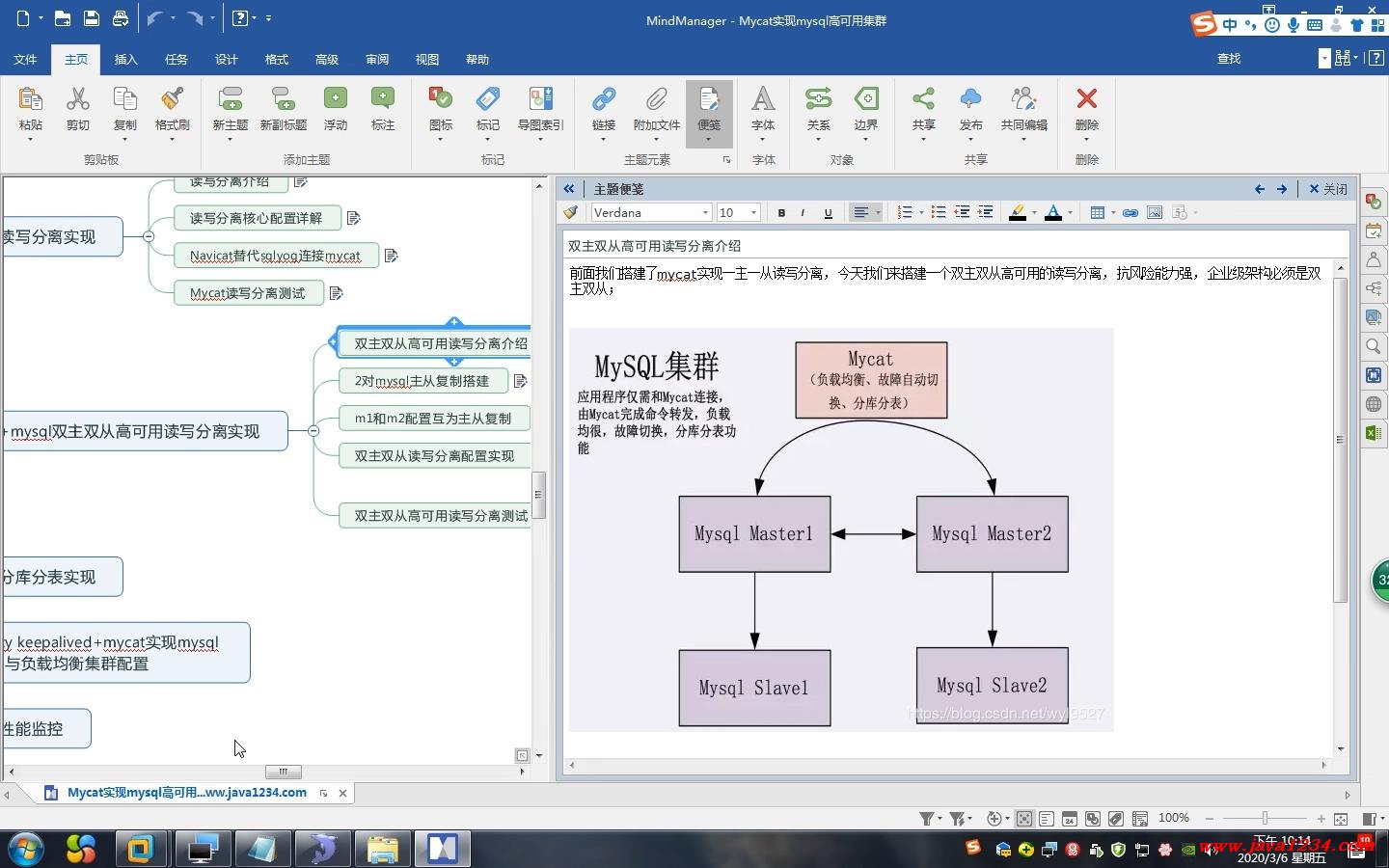Click the mind map horizontal scrollbar thumb
The width and height of the screenshot is (1389, 868).
(283, 772)
